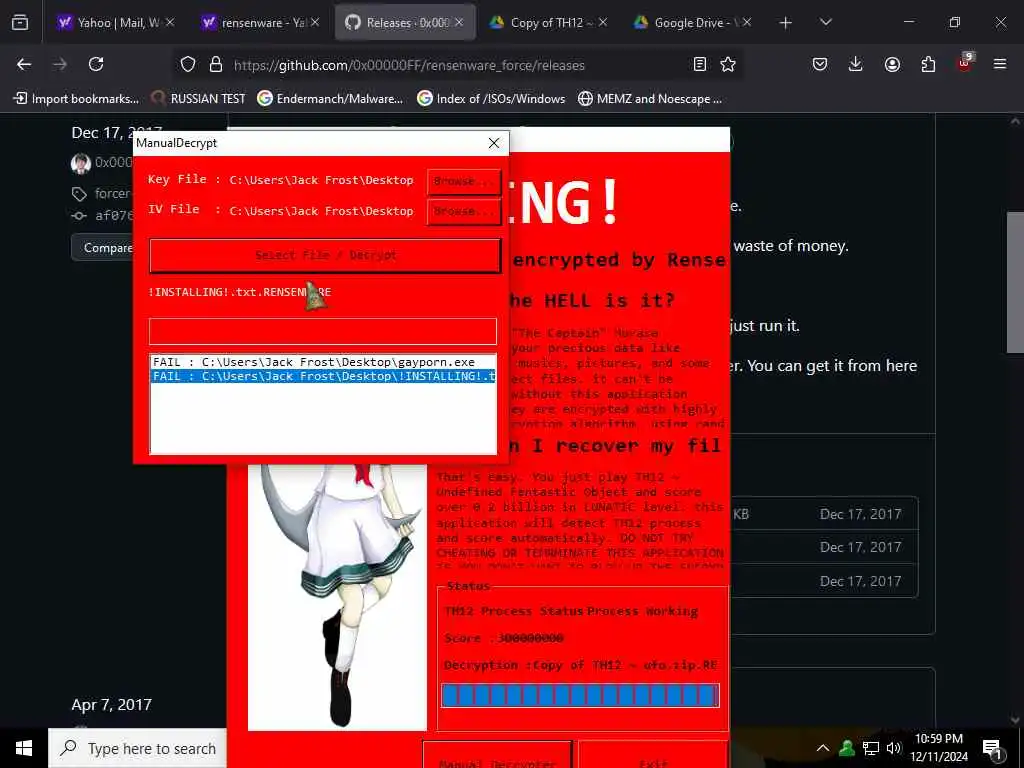Open the Windows Start menu
The width and height of the screenshot is (1024, 768).
click(24, 748)
